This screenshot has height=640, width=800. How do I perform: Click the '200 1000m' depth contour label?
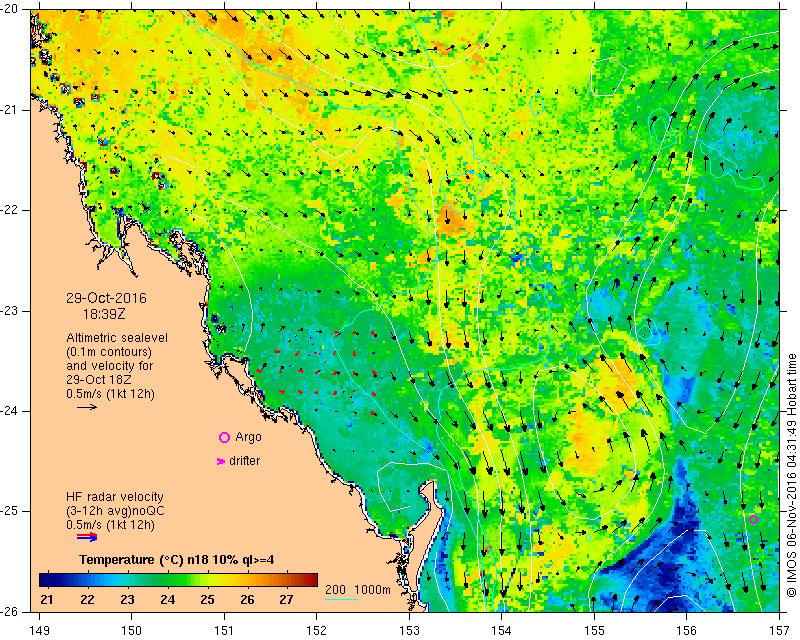tap(358, 589)
